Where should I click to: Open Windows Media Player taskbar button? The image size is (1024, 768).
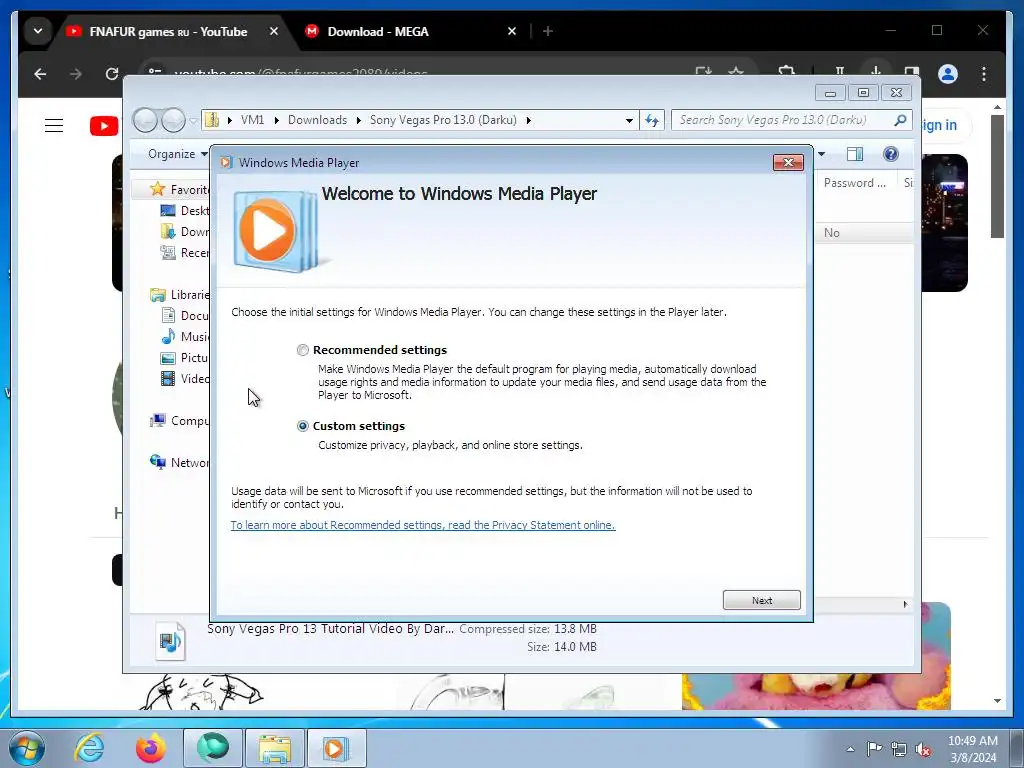pyautogui.click(x=336, y=748)
